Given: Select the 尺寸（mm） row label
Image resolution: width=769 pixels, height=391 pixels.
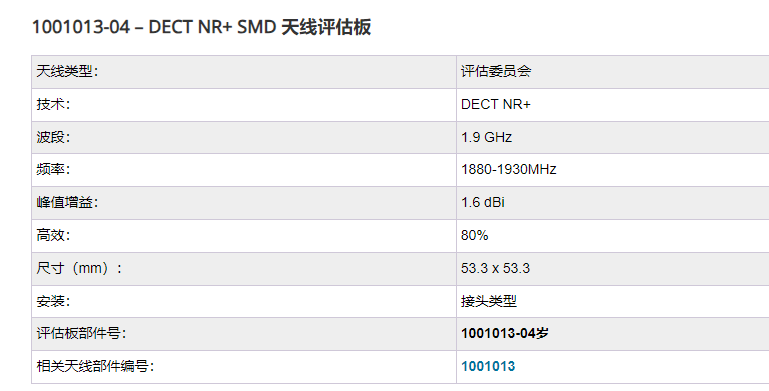Looking at the screenshot, I should tap(79, 268).
